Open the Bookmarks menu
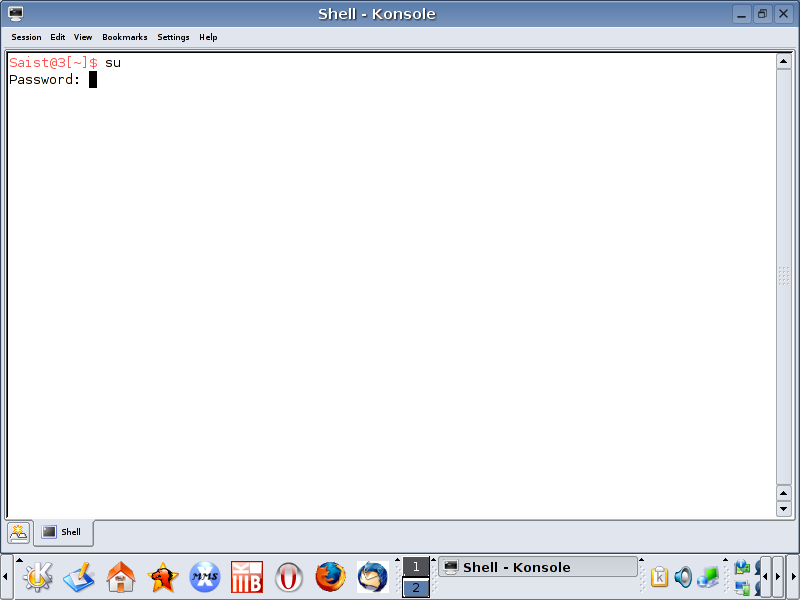The width and height of the screenshot is (800, 600). coord(124,37)
